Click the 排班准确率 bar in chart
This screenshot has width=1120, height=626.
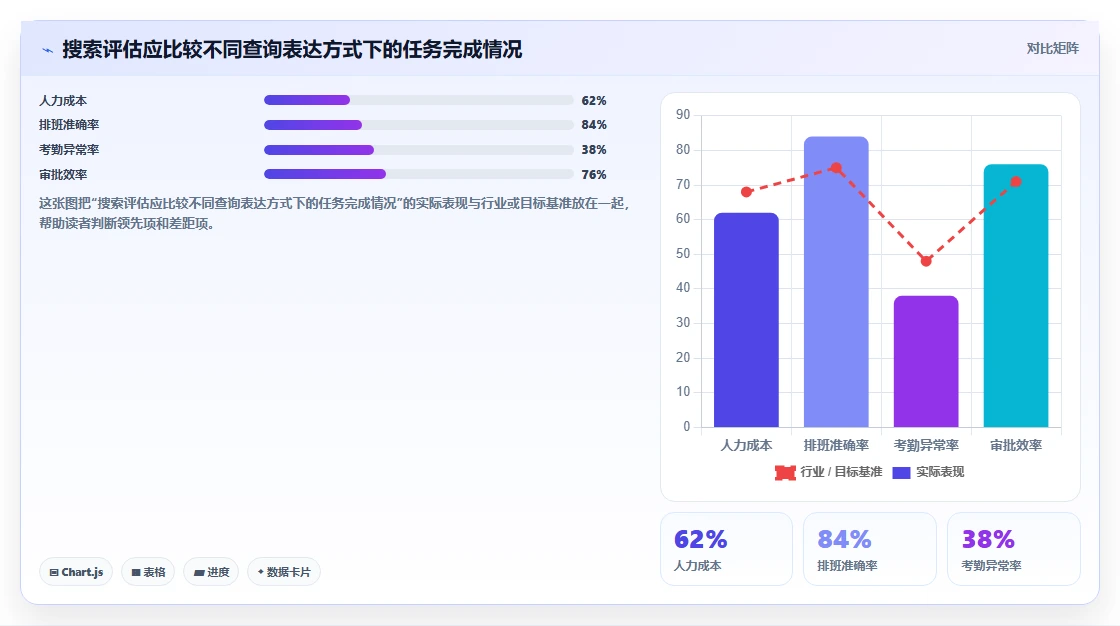click(x=836, y=282)
